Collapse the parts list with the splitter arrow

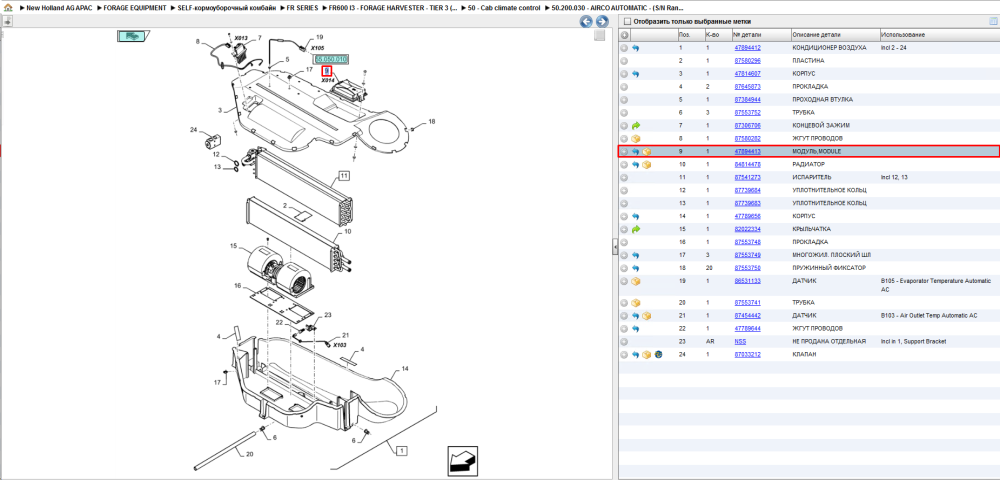615,245
